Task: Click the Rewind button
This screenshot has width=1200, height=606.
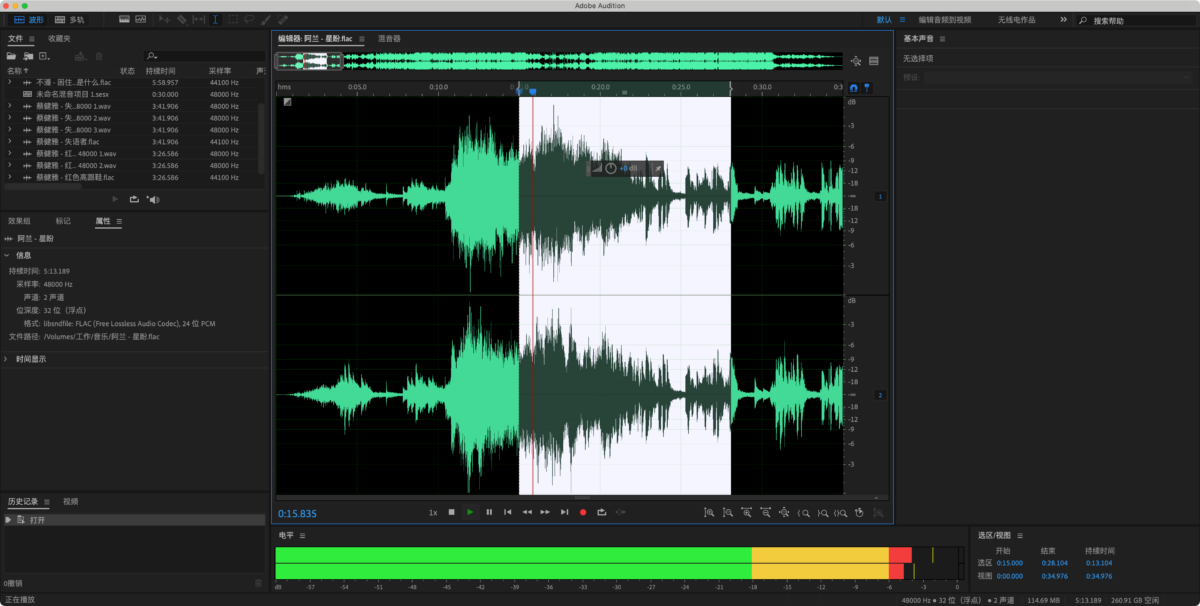Action: click(x=527, y=512)
